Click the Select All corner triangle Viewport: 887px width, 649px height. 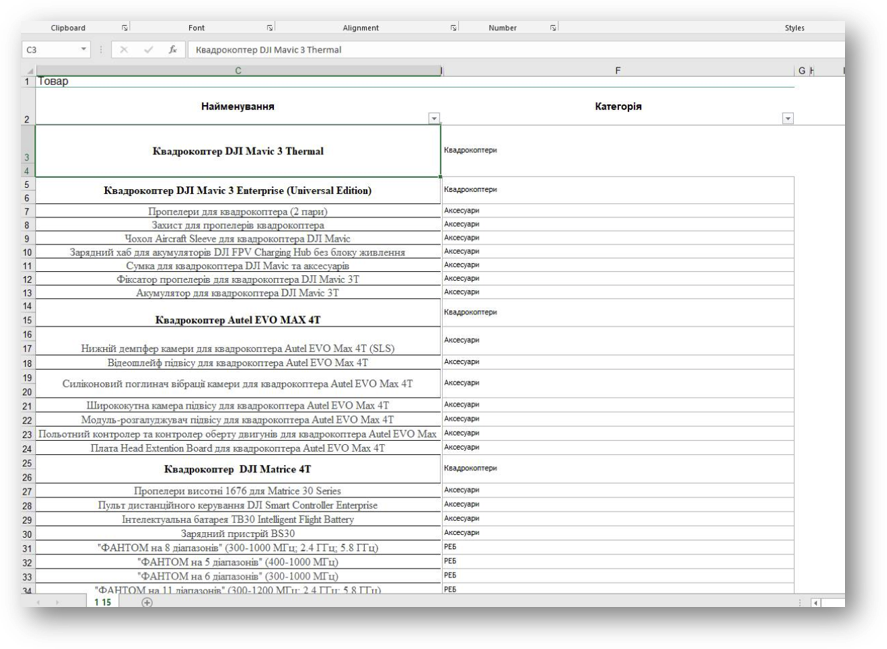tap(29, 71)
